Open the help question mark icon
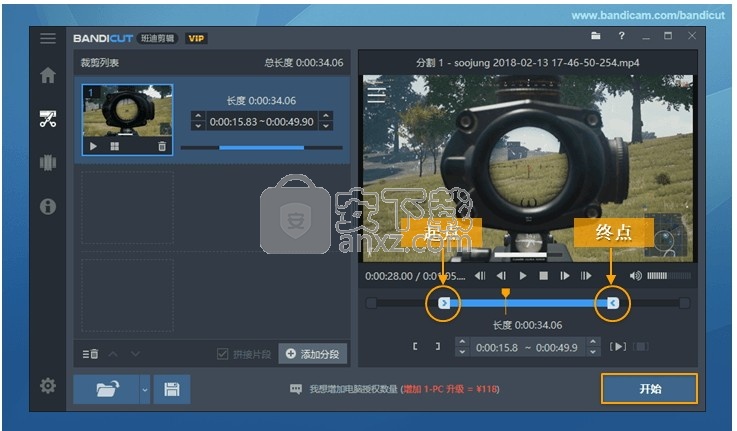 pos(621,36)
